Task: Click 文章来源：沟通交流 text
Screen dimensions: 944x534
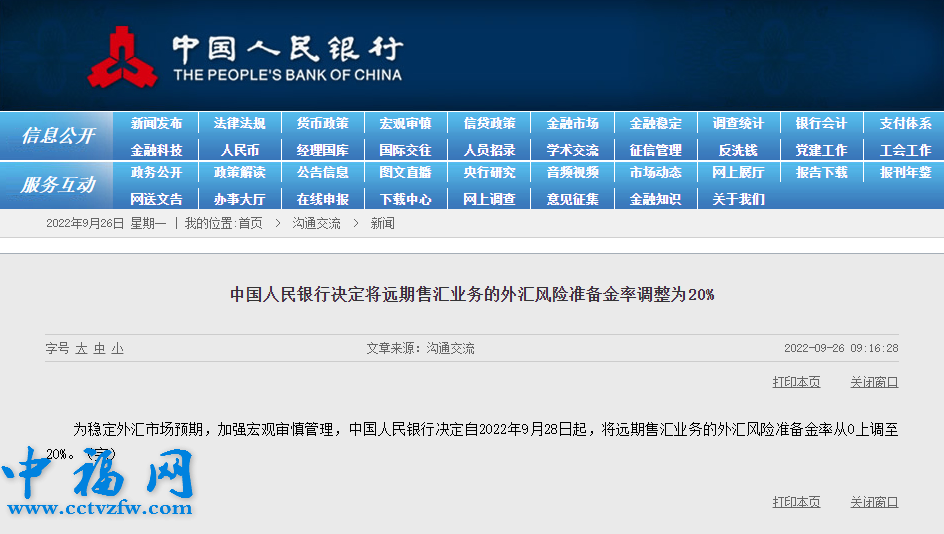Action: pos(420,348)
